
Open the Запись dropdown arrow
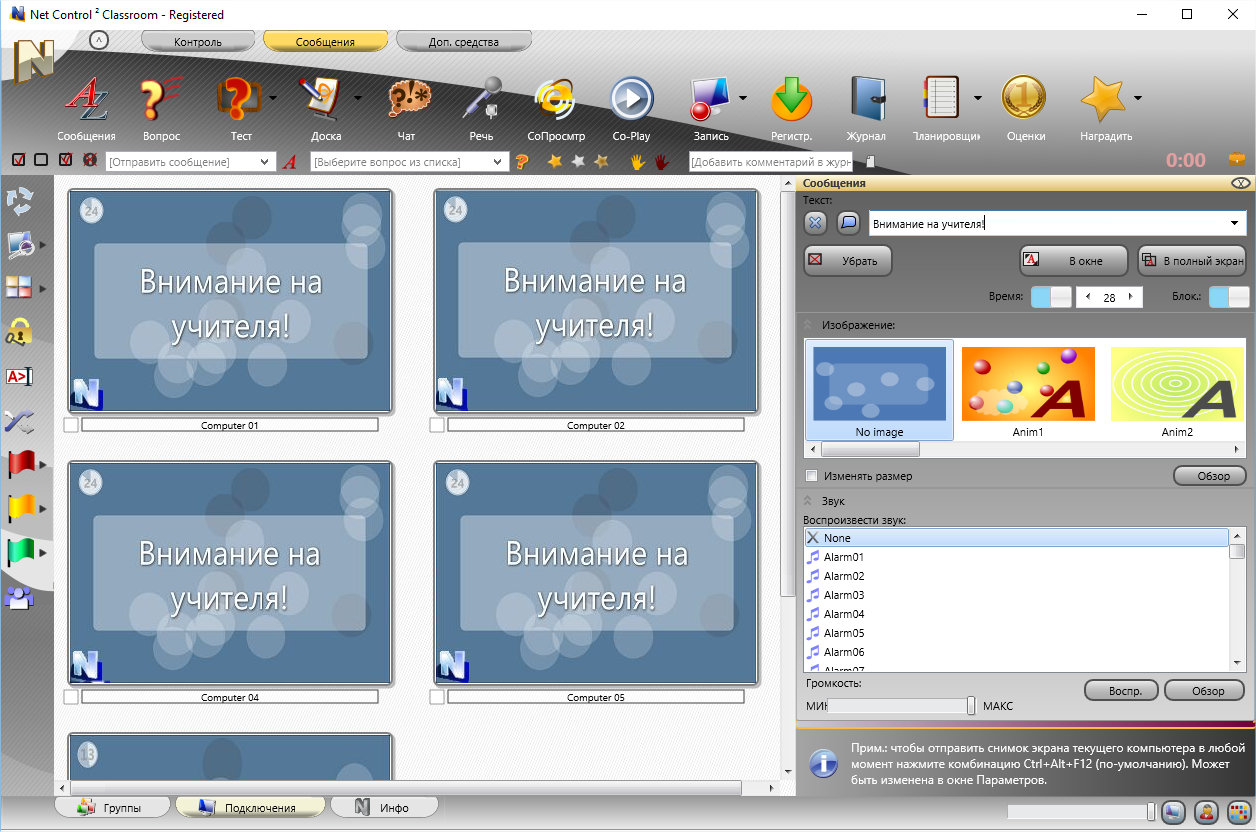click(743, 98)
